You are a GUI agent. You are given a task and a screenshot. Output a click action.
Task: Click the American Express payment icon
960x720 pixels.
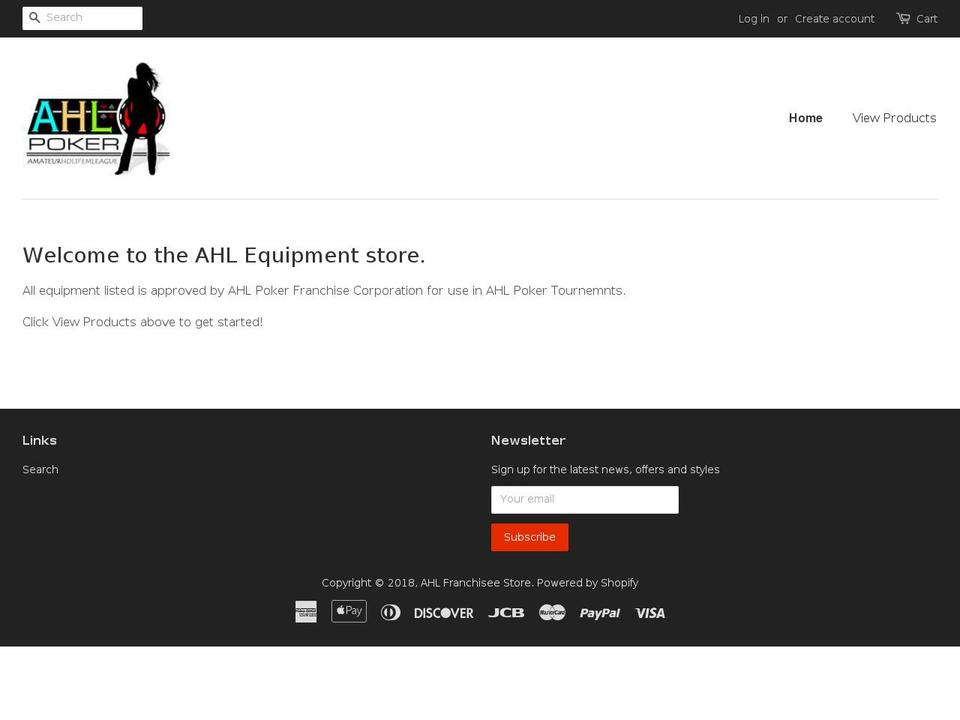coord(306,612)
